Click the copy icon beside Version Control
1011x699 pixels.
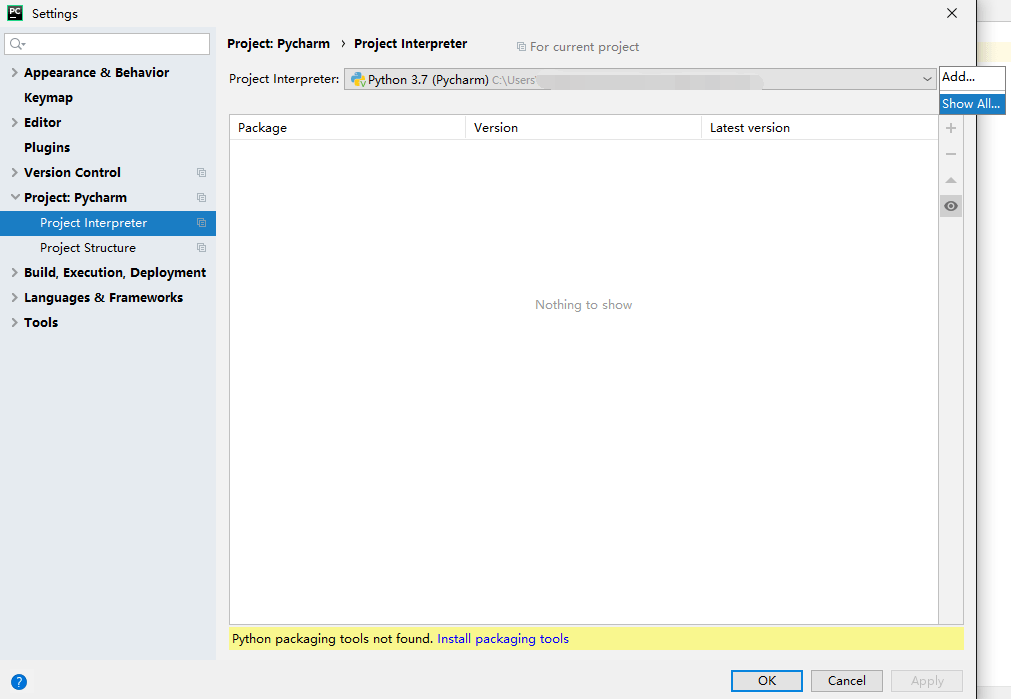[x=201, y=173]
